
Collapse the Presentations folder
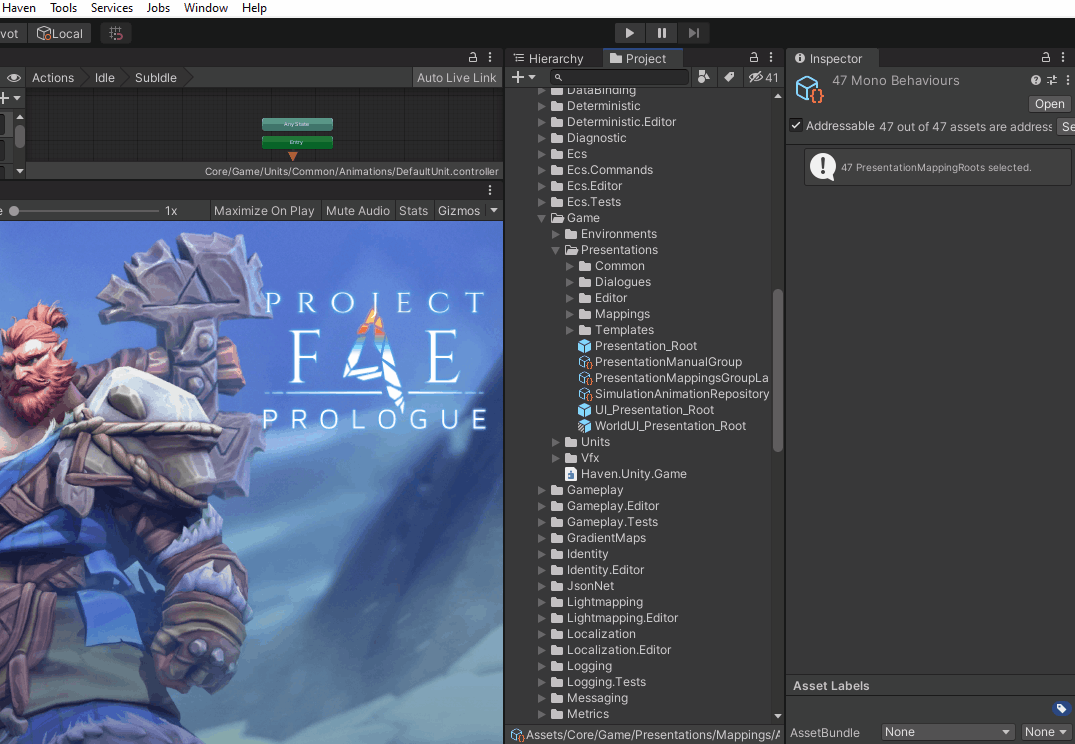[x=555, y=250]
